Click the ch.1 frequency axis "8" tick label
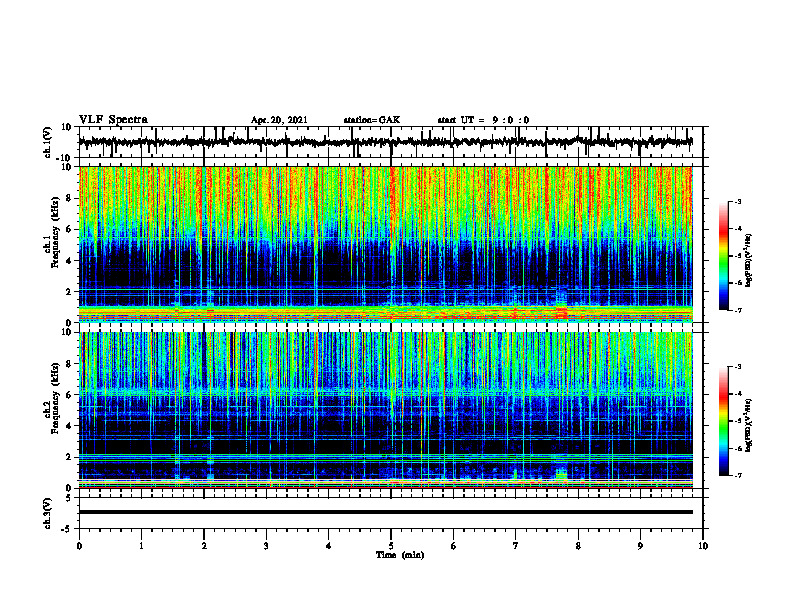792x612 pixels. click(69, 198)
